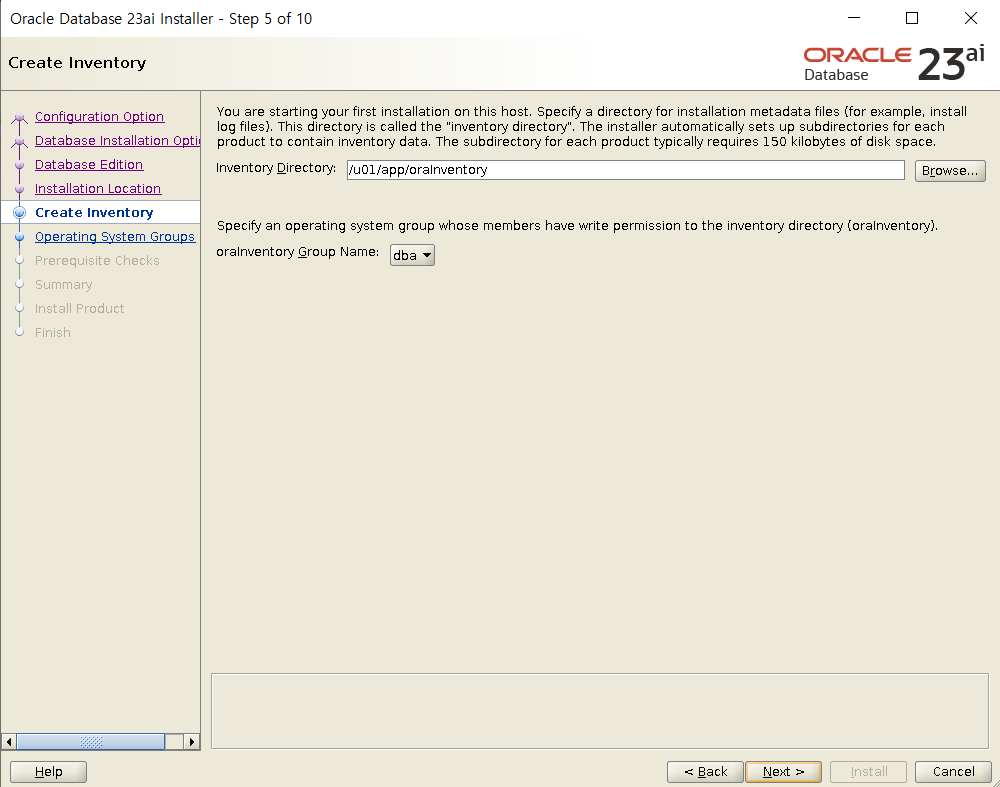This screenshot has width=1000, height=787.
Task: Proceed with the Next button
Action: pos(783,772)
